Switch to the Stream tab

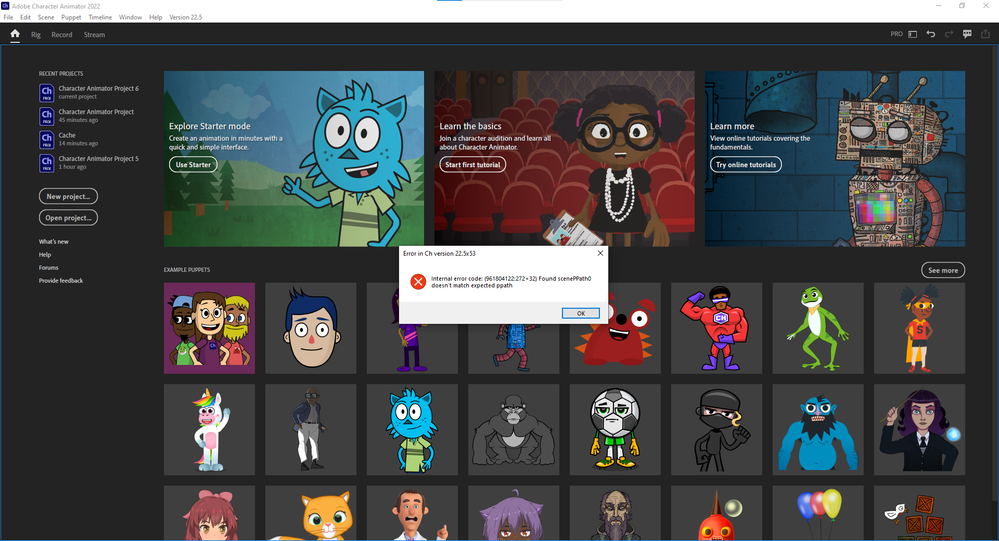[94, 34]
